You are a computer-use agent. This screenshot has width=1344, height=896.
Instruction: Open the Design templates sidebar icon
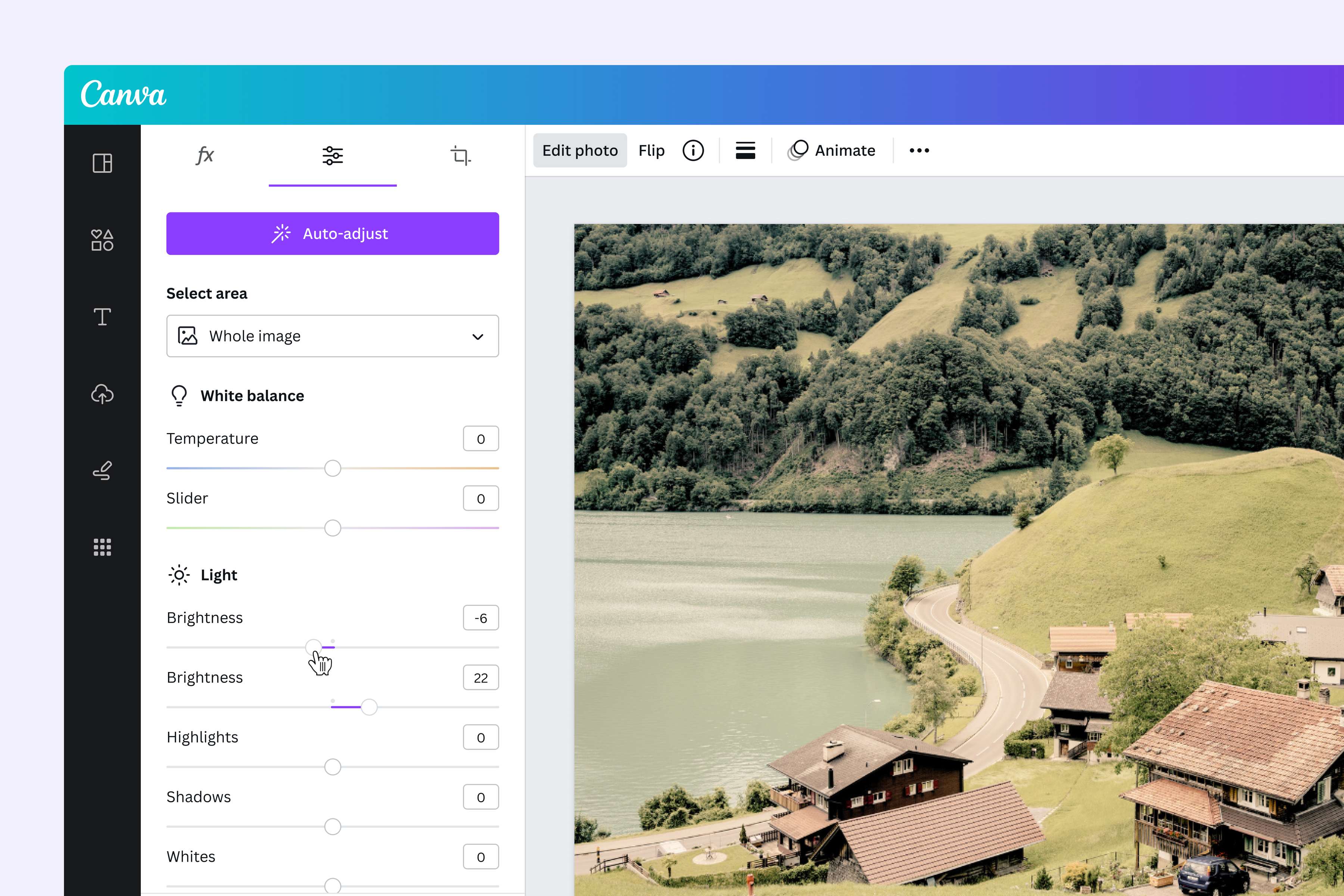(102, 164)
